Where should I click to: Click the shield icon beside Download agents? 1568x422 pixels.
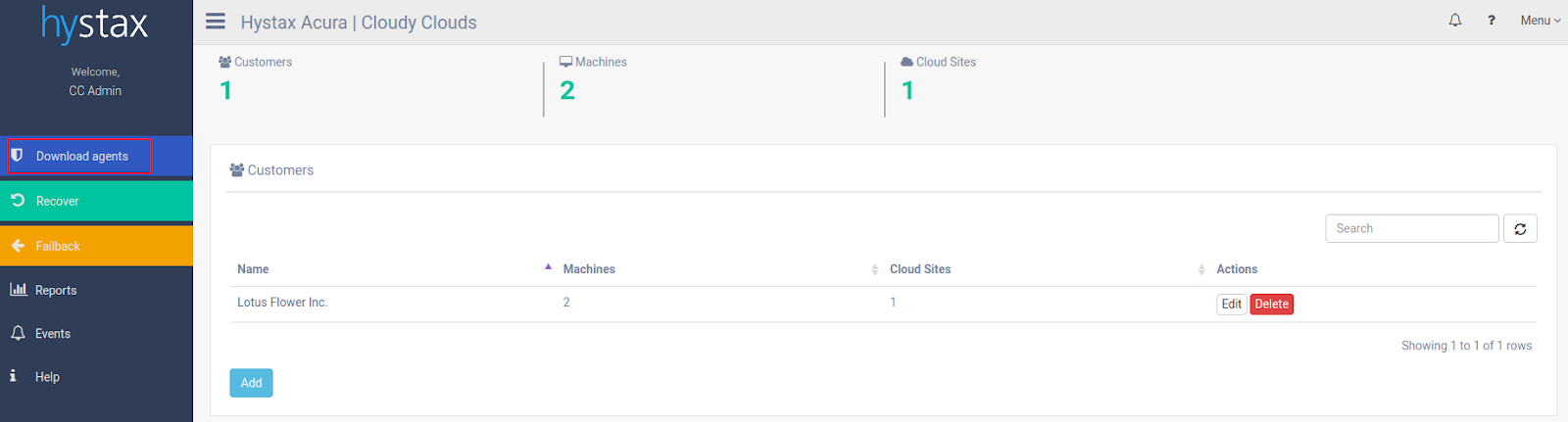pyautogui.click(x=17, y=156)
